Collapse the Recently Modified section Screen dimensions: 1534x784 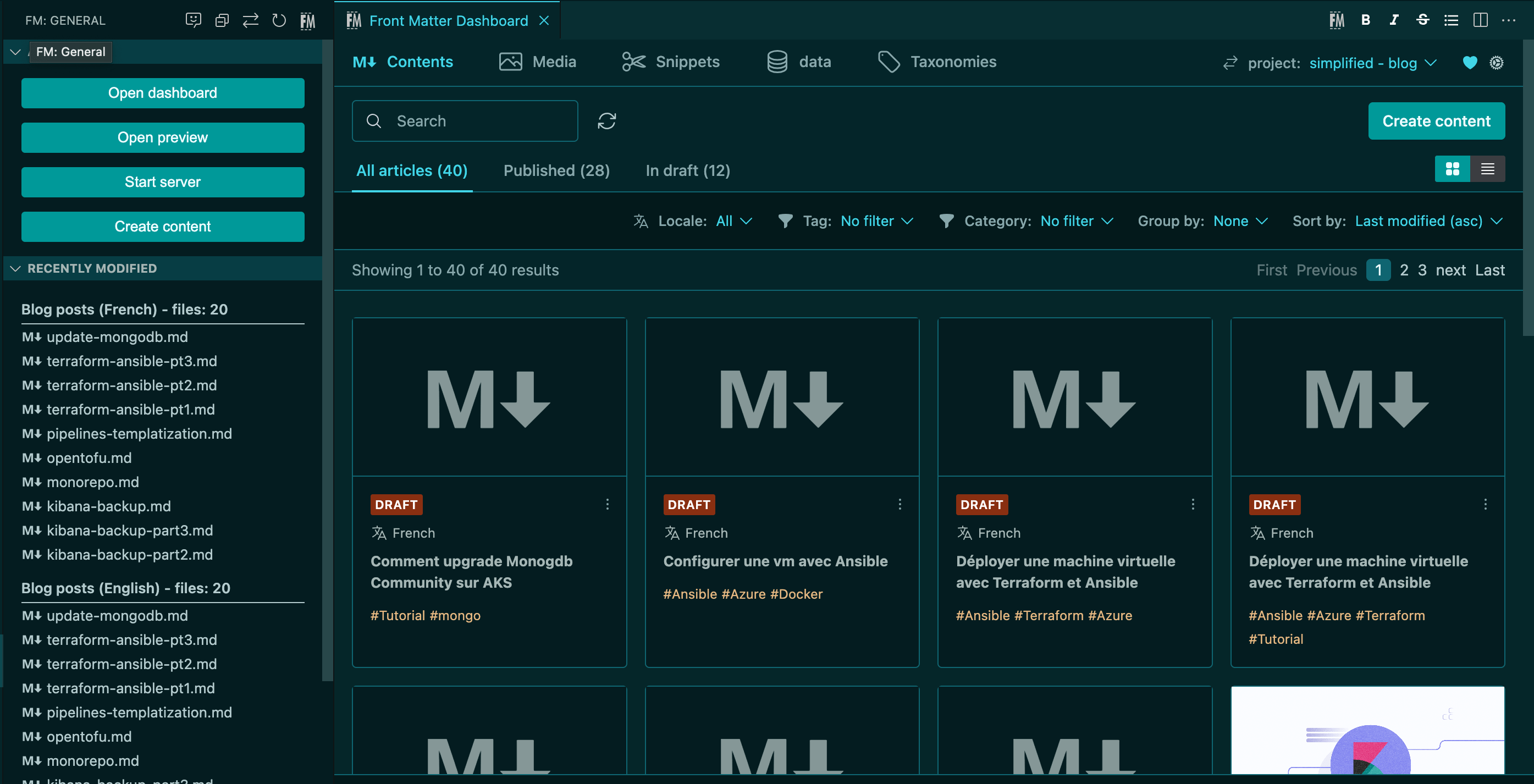pos(15,268)
